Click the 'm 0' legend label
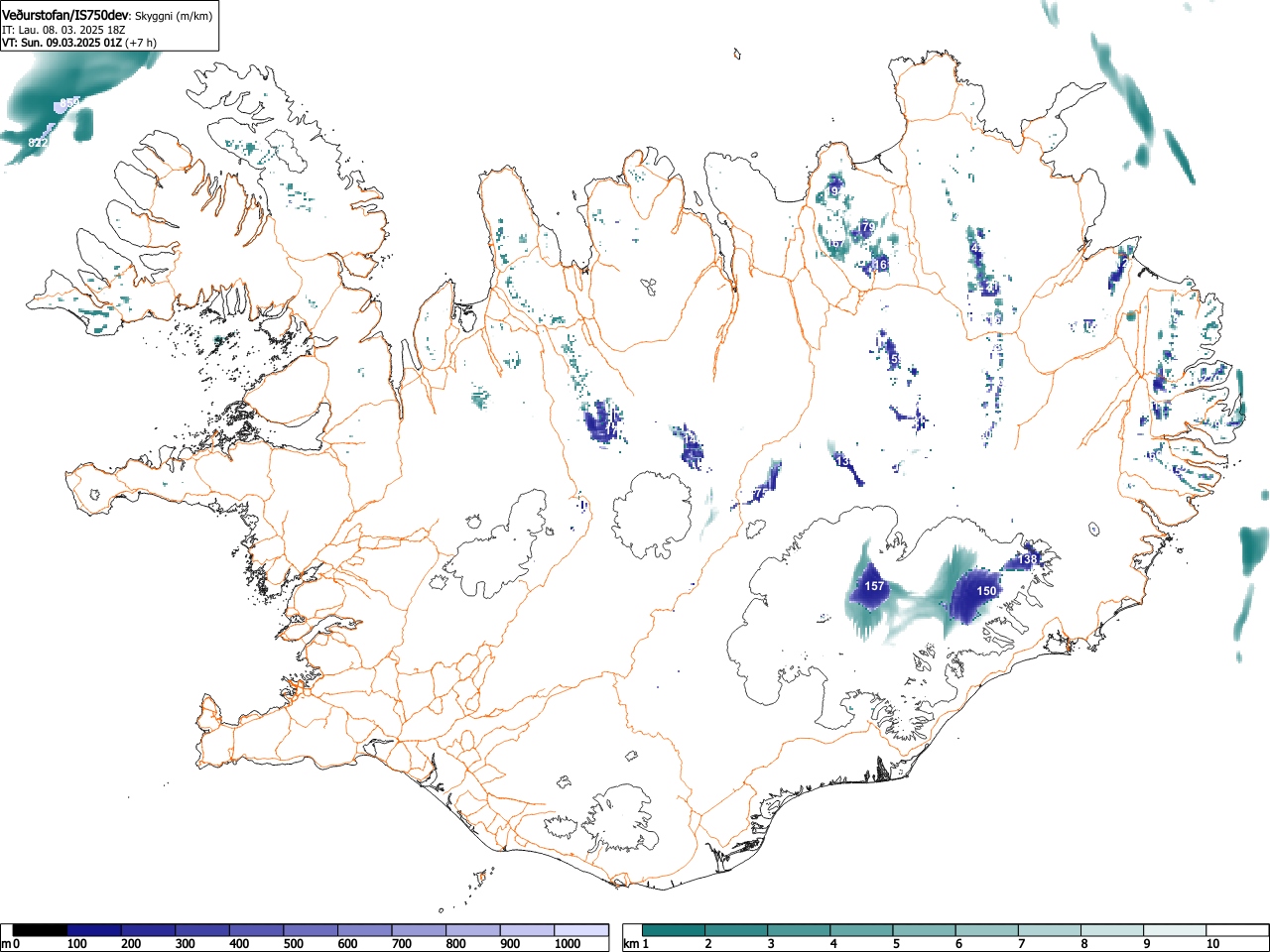 point(11,944)
